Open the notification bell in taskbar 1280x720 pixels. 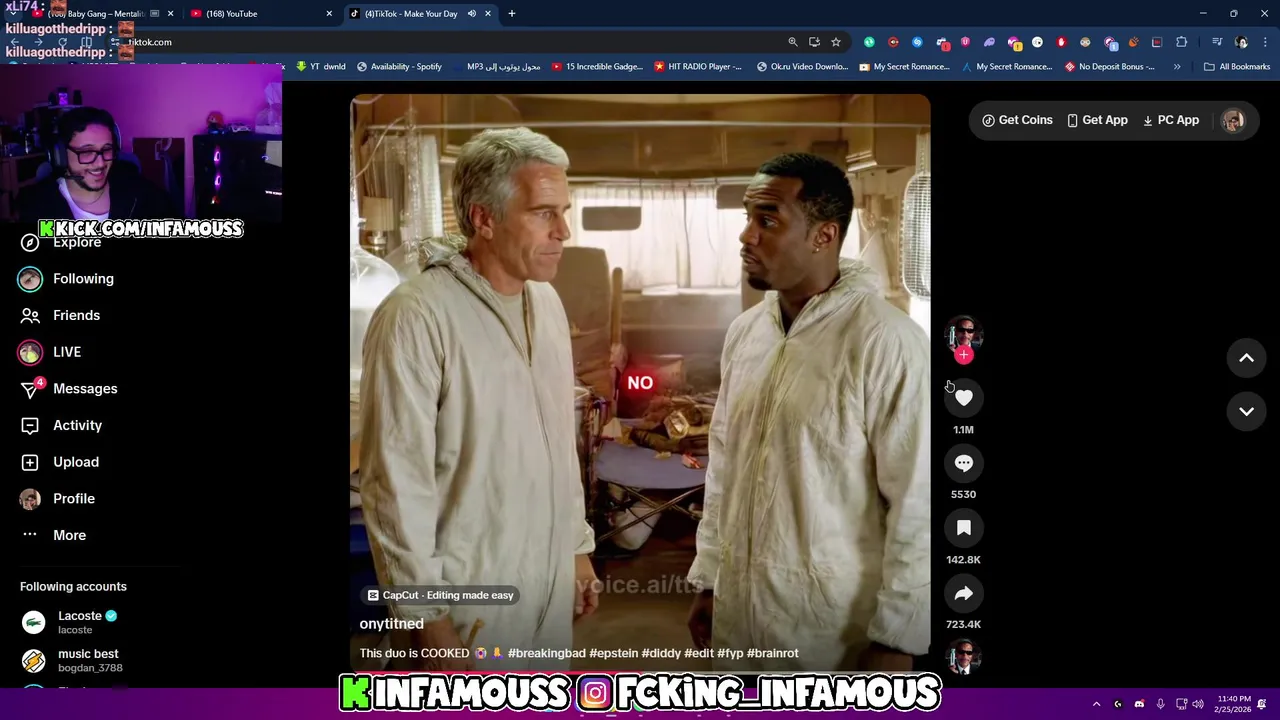pos(1262,704)
